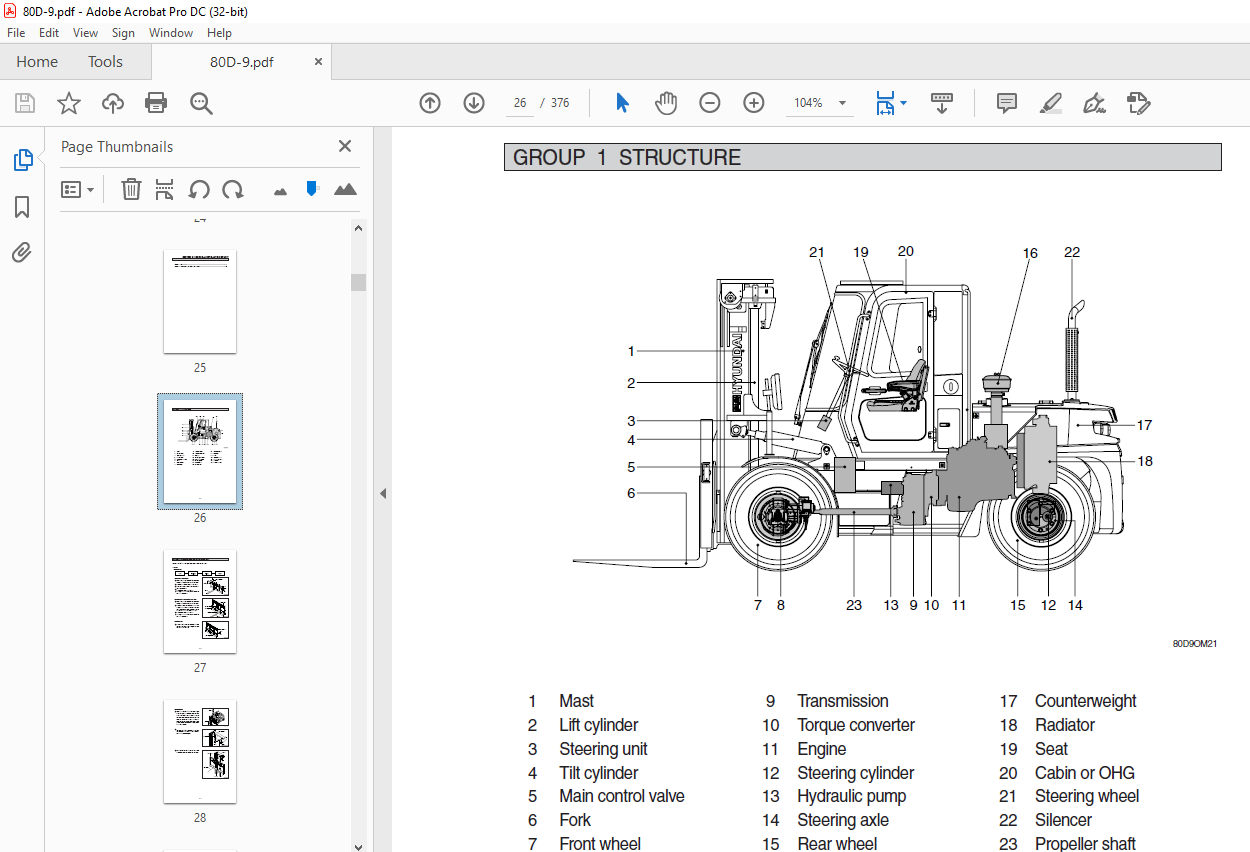Click the thumbnails scrollbar thumb
This screenshot has height=852, width=1250.
[358, 282]
